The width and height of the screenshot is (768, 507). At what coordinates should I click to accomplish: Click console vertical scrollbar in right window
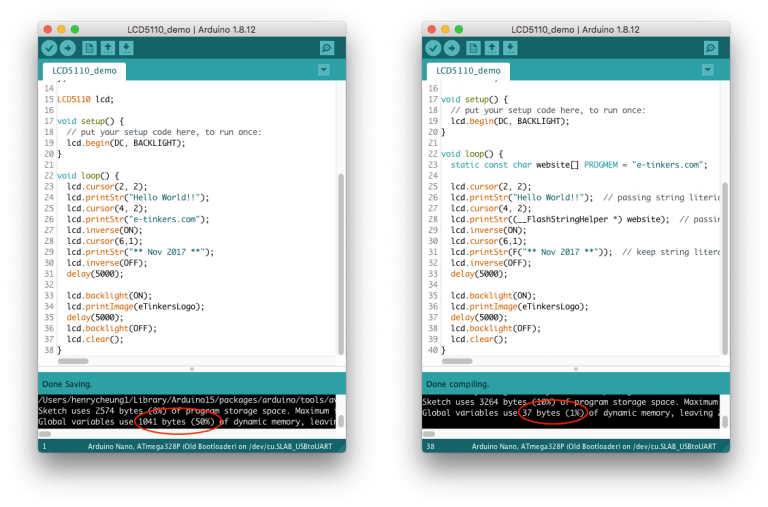tap(725, 421)
